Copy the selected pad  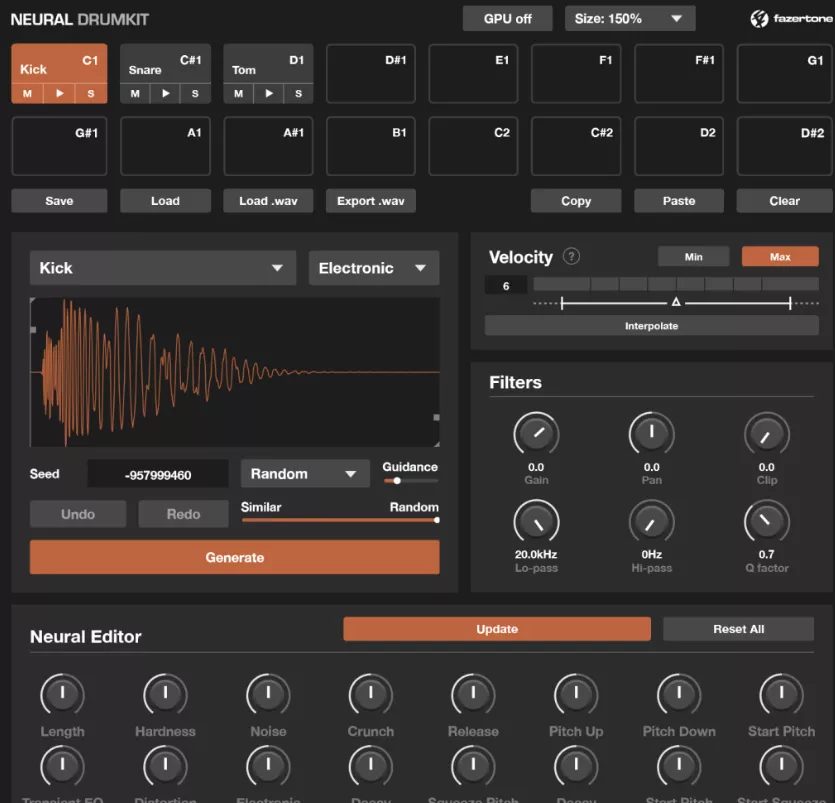coord(576,201)
